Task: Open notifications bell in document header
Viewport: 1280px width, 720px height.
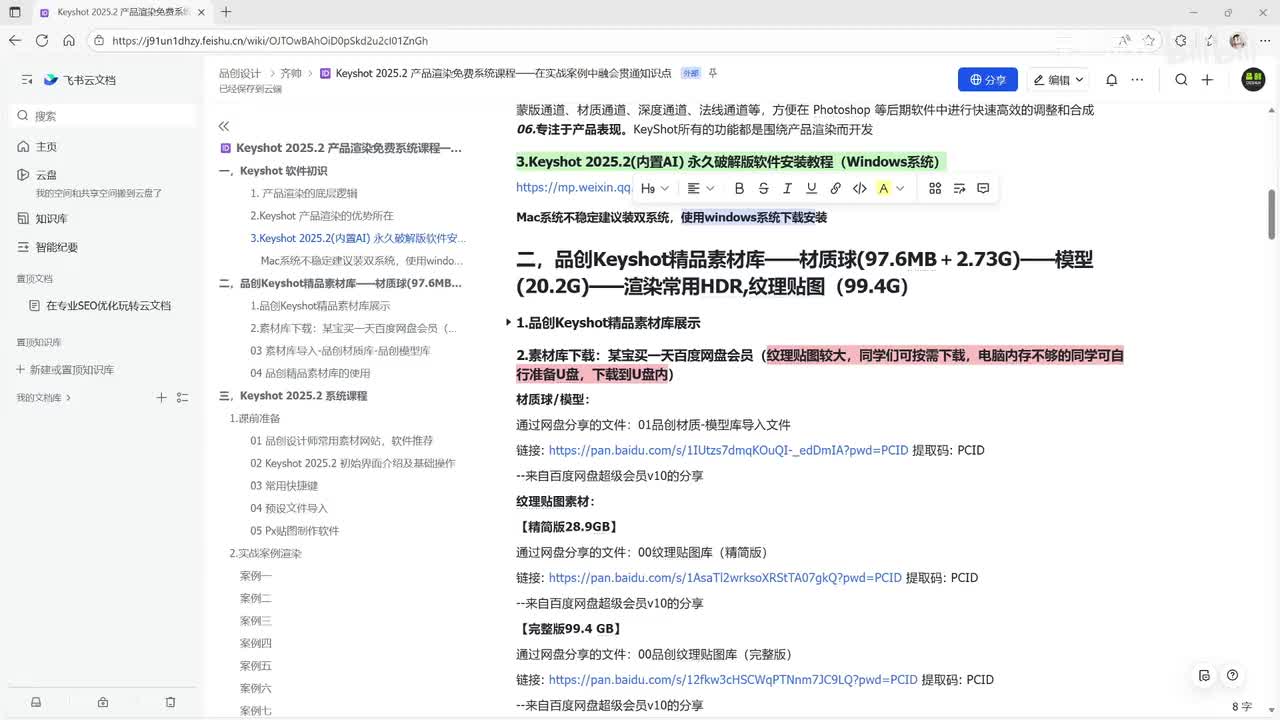Action: click(x=1111, y=80)
